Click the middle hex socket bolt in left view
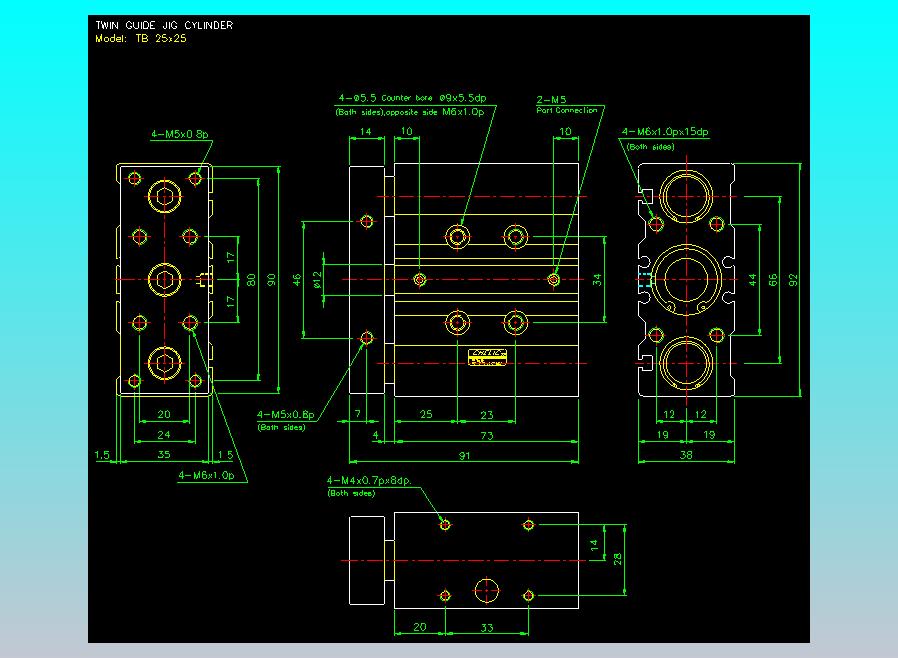This screenshot has width=898, height=658. (x=164, y=279)
